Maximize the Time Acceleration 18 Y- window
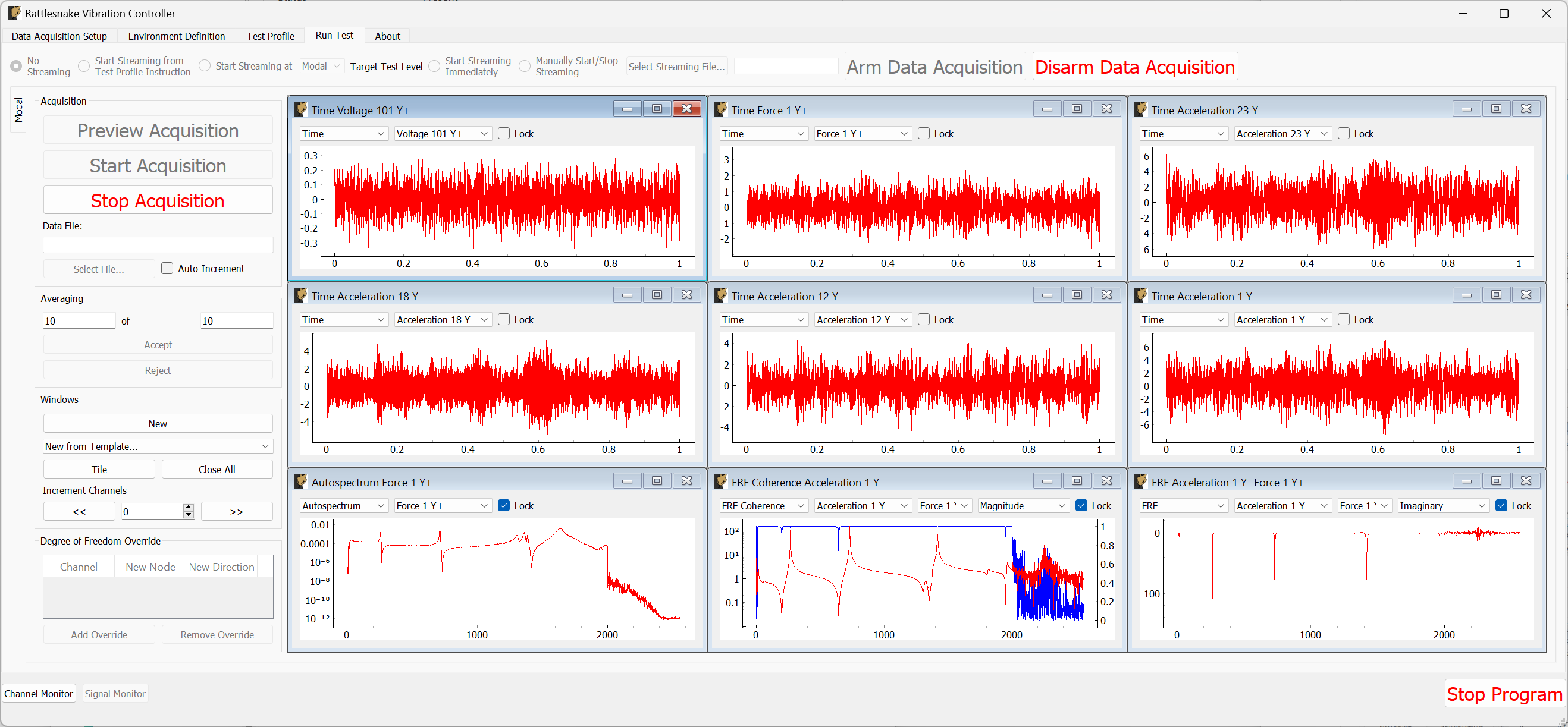The image size is (1568, 727). click(657, 294)
